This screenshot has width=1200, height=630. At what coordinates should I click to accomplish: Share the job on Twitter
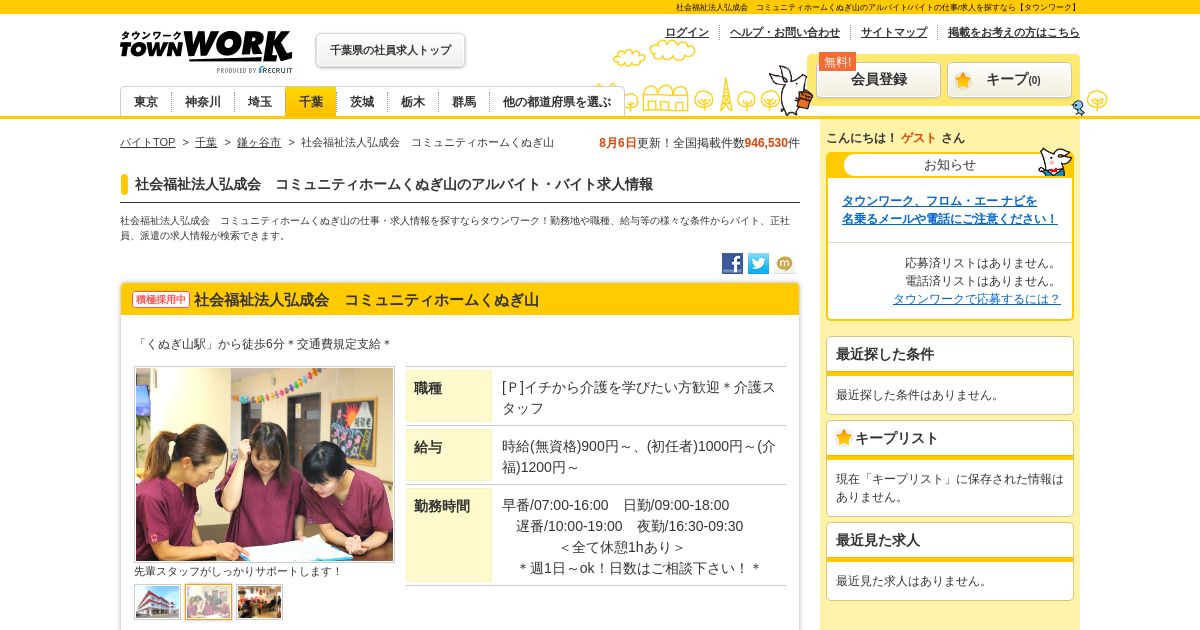coord(758,263)
